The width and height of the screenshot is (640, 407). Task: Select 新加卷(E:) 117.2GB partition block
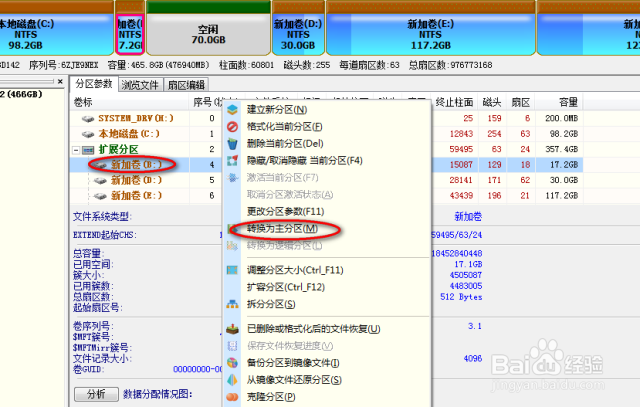coord(431,34)
